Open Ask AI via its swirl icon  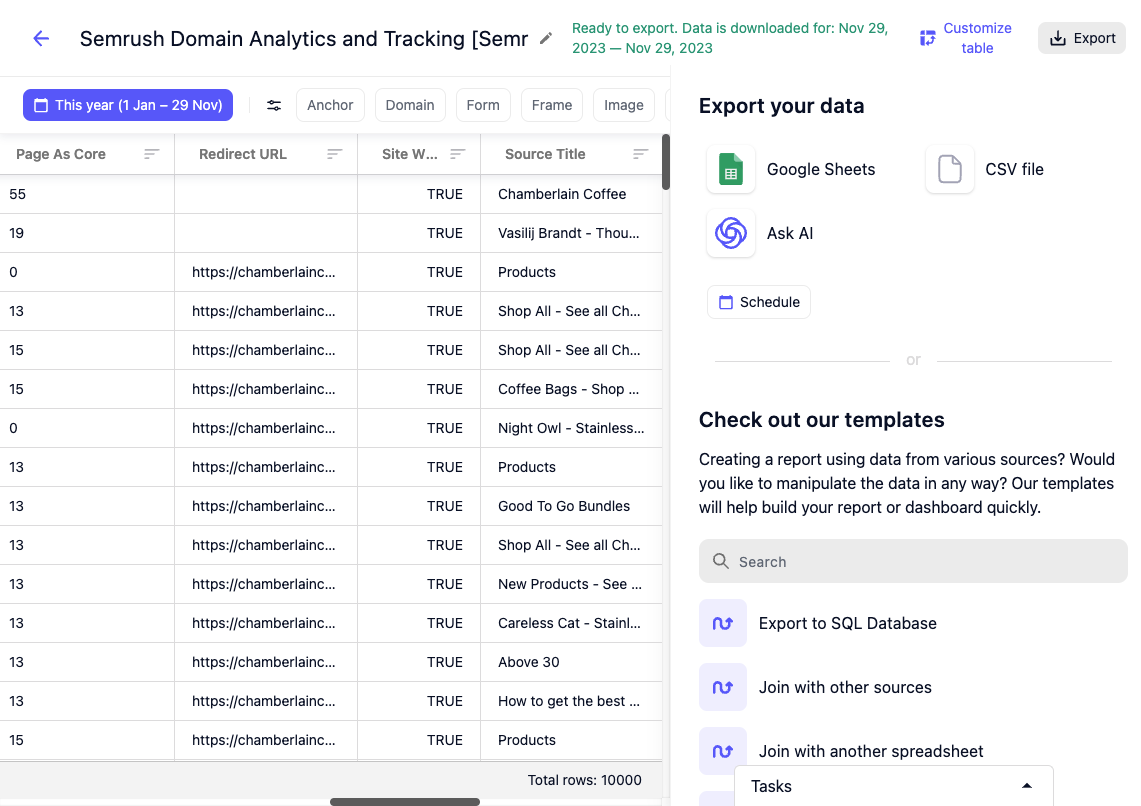click(x=731, y=233)
